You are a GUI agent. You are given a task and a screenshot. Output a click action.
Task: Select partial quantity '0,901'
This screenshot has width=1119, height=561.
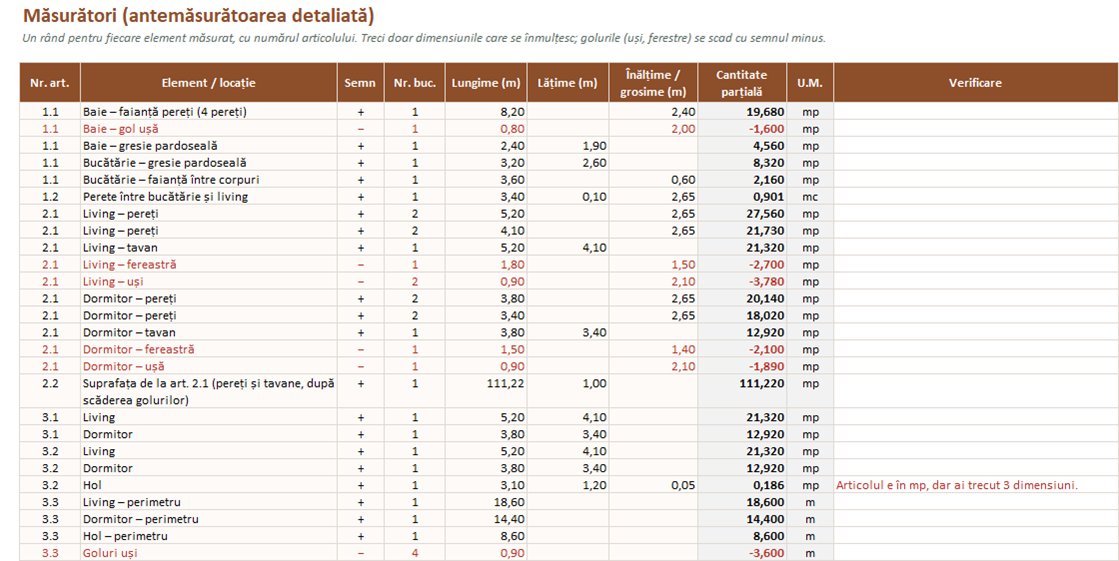742,197
